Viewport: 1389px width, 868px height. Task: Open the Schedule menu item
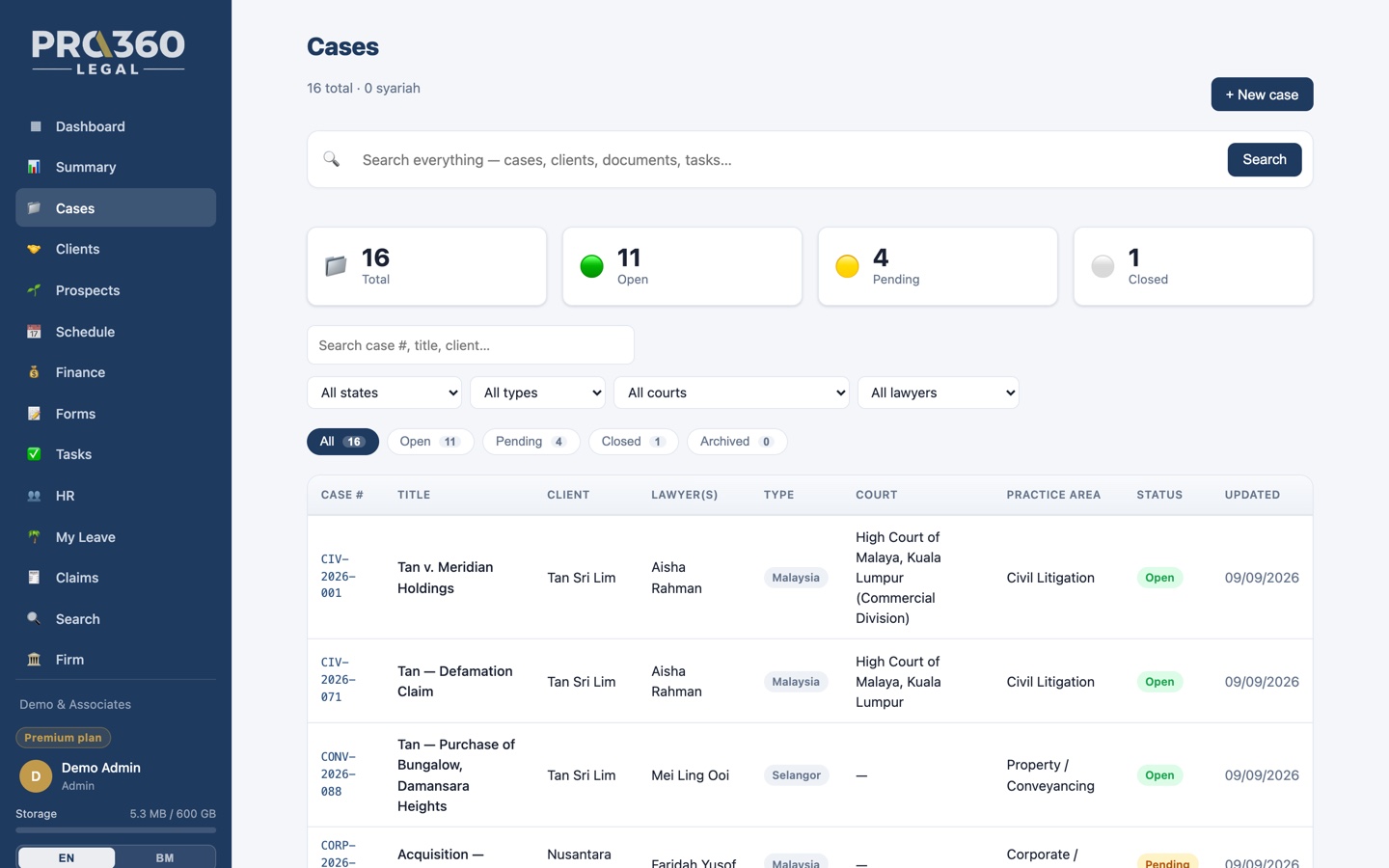[116, 332]
